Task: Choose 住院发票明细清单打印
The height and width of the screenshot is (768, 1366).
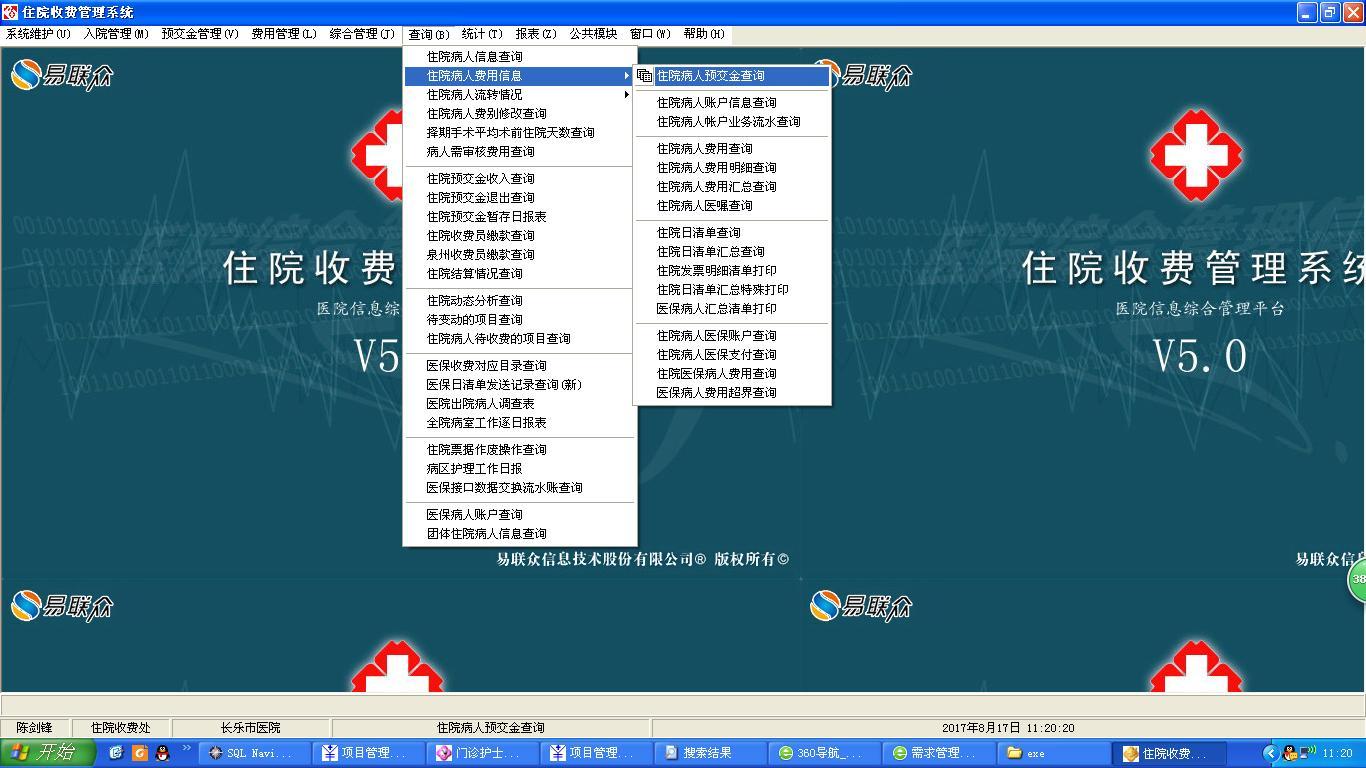Action: coord(732,271)
